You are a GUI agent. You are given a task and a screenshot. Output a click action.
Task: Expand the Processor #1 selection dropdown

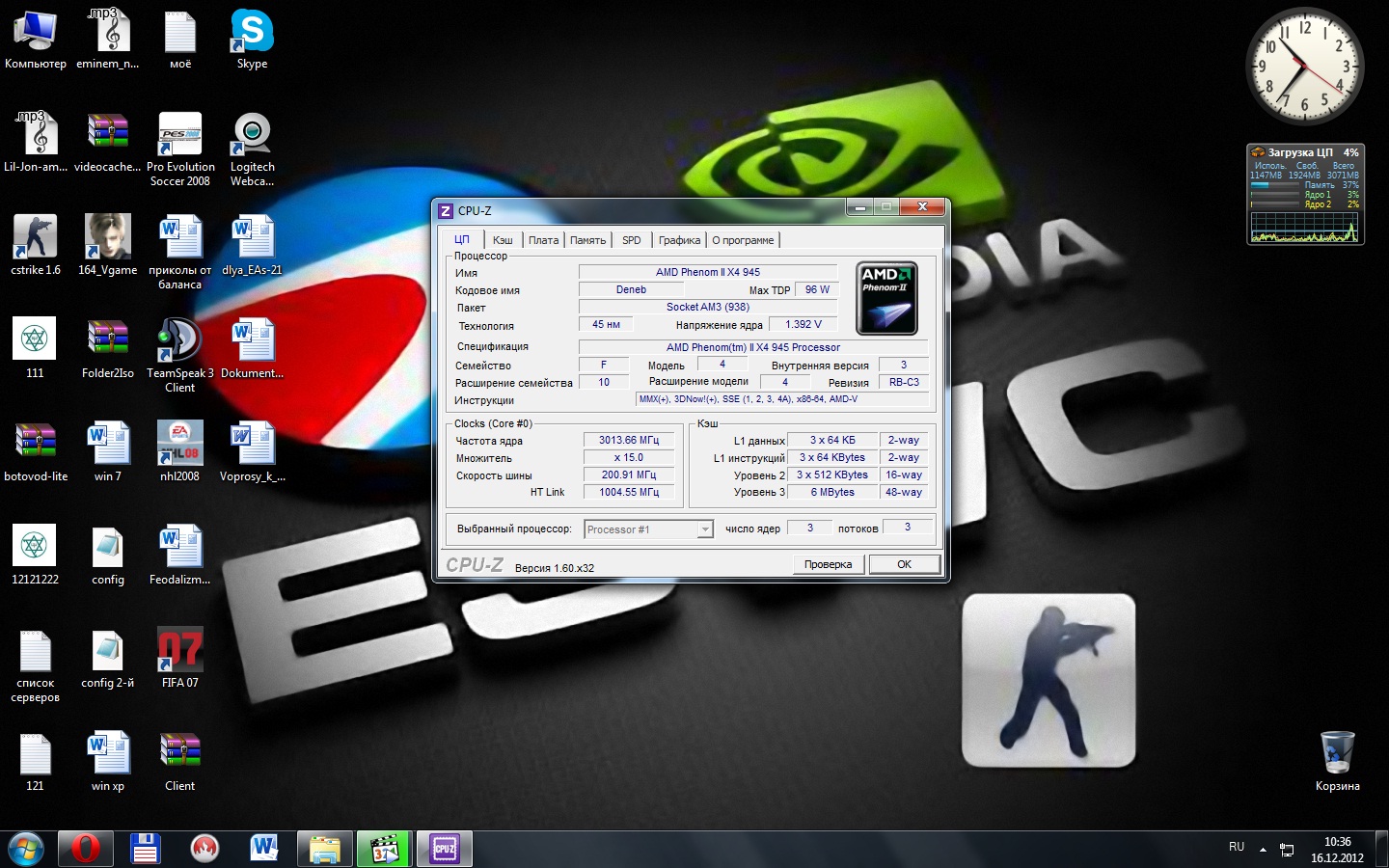(705, 529)
